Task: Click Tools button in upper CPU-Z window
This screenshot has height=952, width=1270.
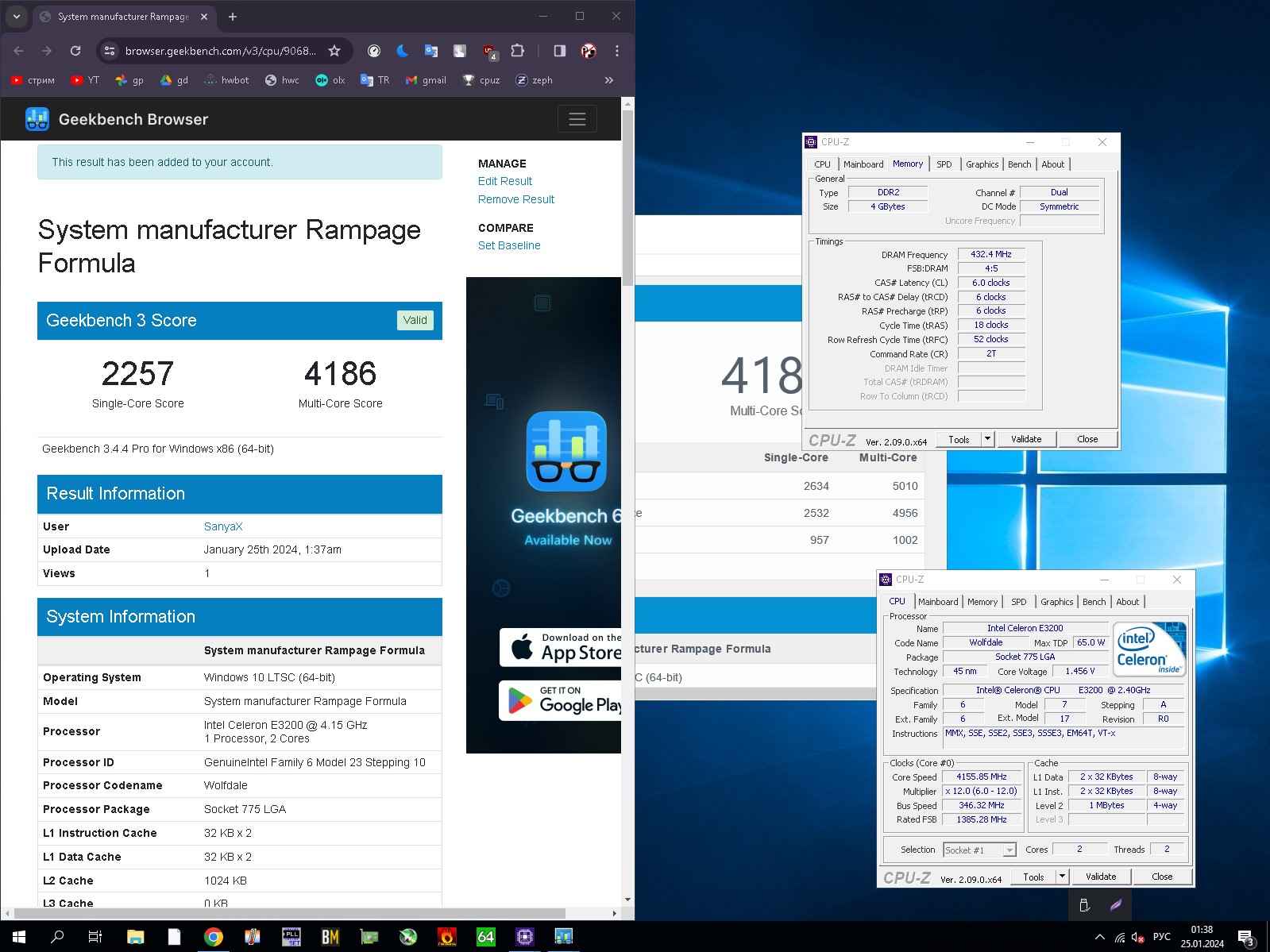Action: point(959,439)
